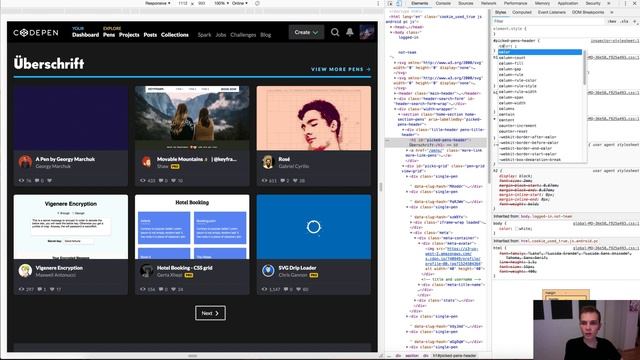Open the SVG Drip Loader thumbnail
This screenshot has height=360, width=640.
(x=313, y=227)
